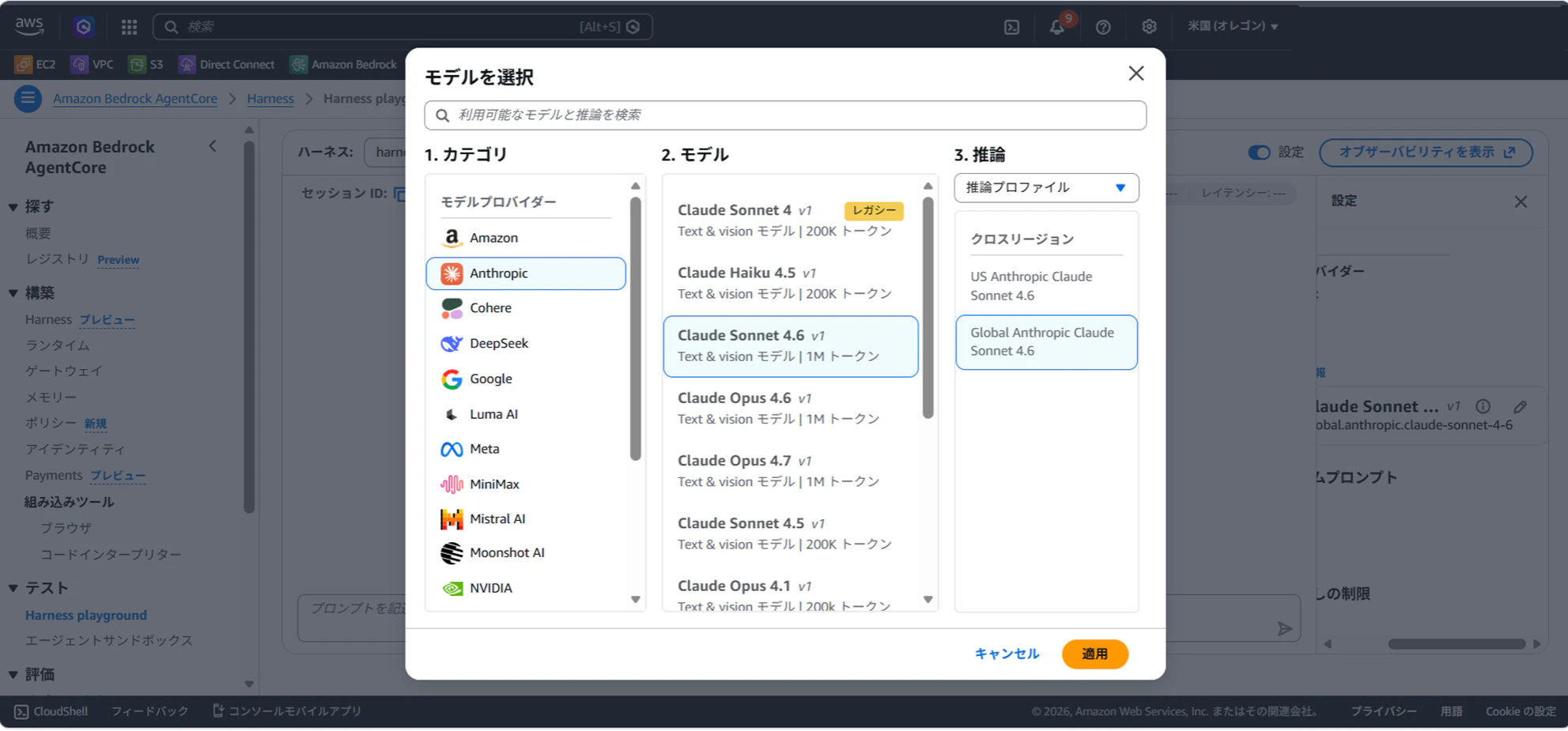This screenshot has width=1568, height=731.
Task: Select Global Anthropic Claude Sonnet 4.6 inference
Action: (1046, 342)
